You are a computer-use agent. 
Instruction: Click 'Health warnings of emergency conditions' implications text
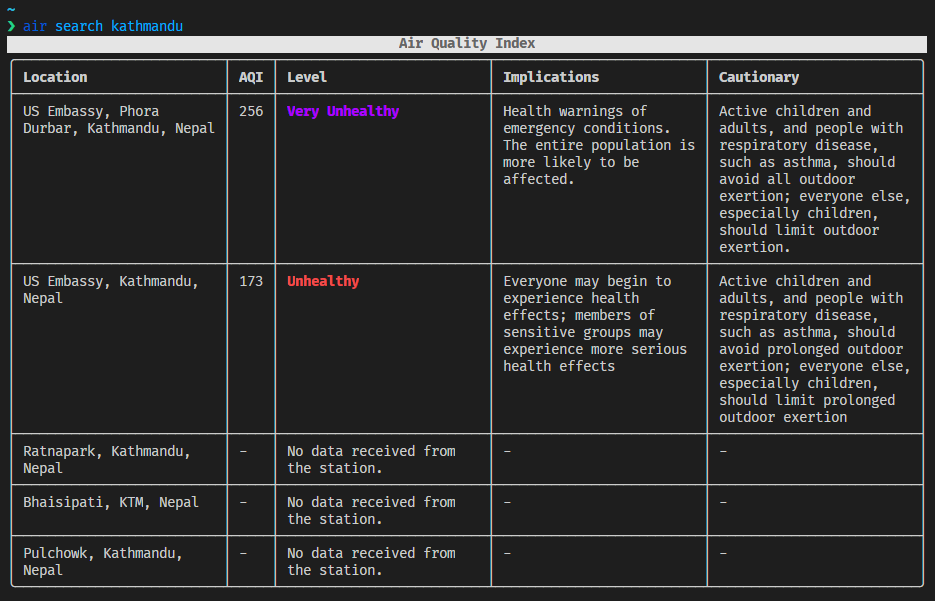[x=599, y=145]
